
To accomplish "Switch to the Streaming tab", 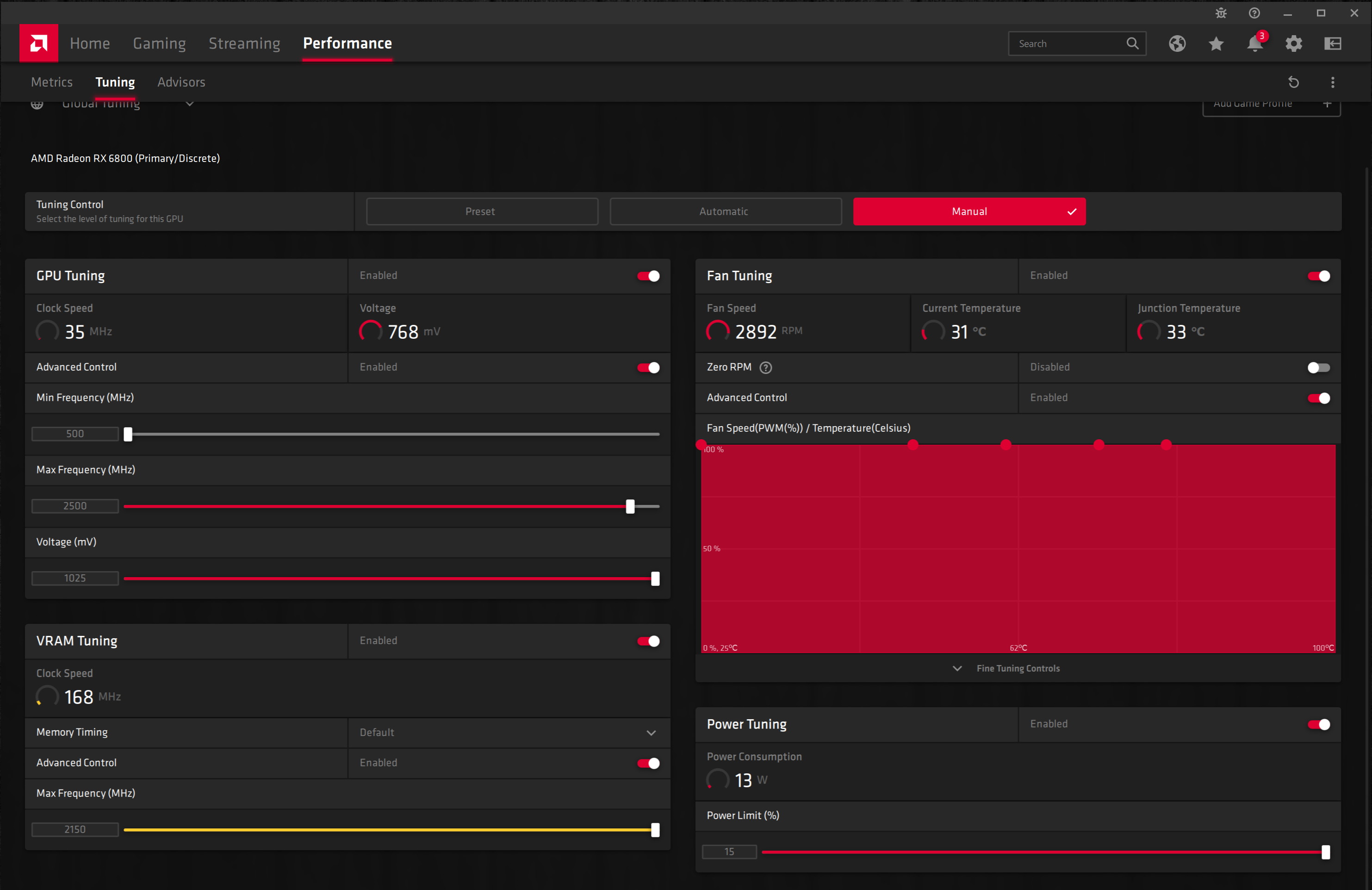I will [x=244, y=43].
